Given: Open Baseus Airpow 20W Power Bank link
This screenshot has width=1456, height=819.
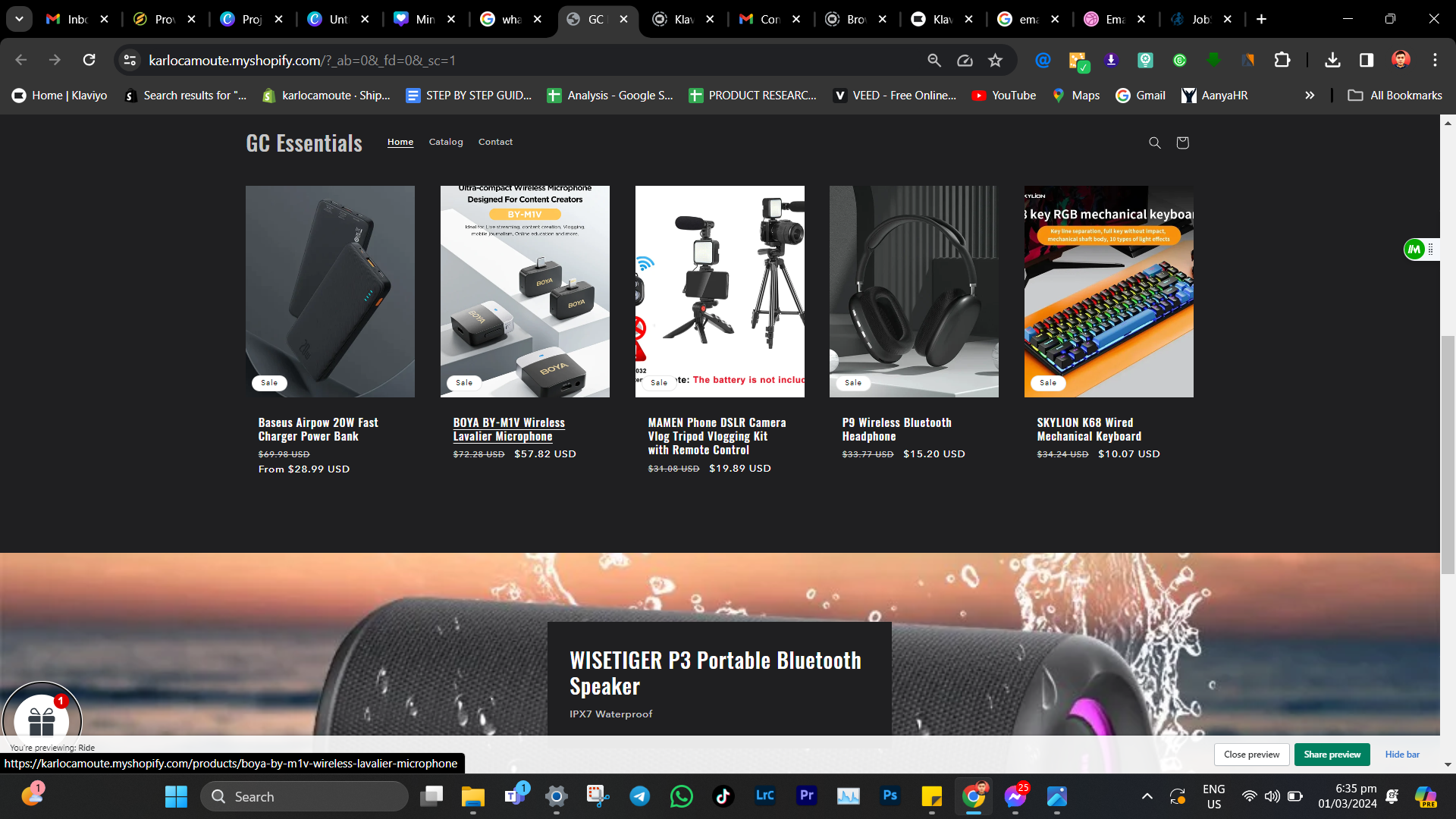Looking at the screenshot, I should pos(318,429).
